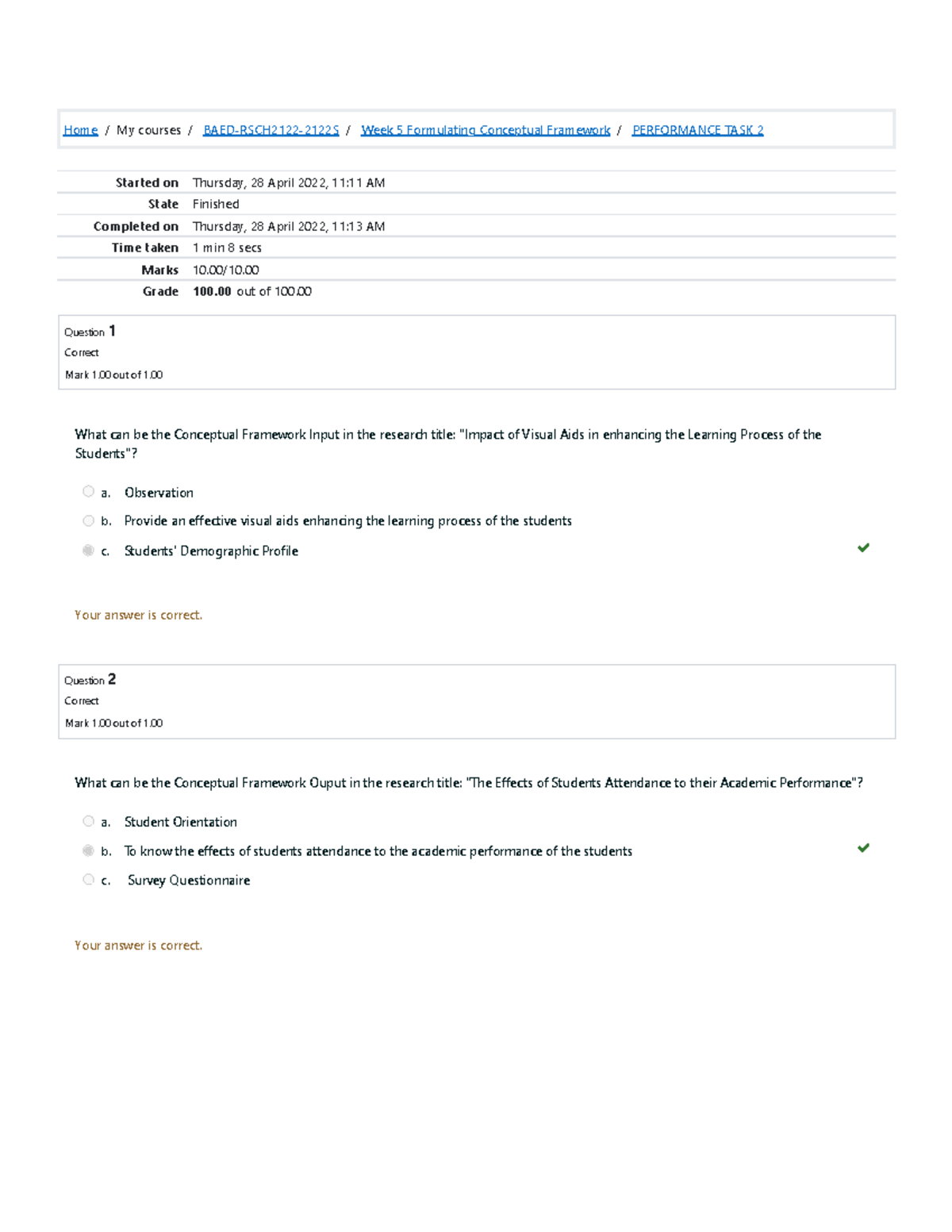
Task: Click 'Your answer is correct' under Question 1
Action: [x=139, y=614]
